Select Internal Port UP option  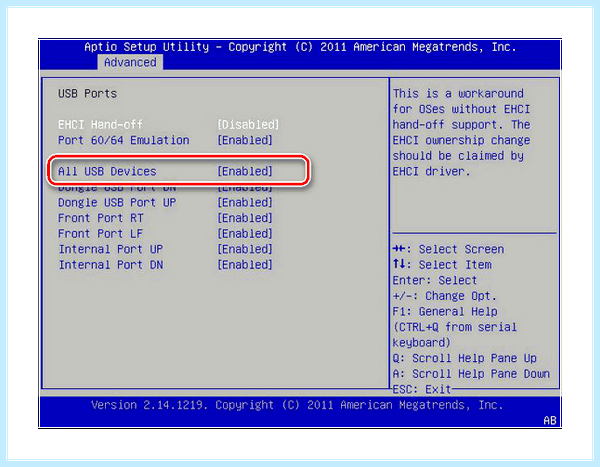pyautogui.click(x=111, y=249)
